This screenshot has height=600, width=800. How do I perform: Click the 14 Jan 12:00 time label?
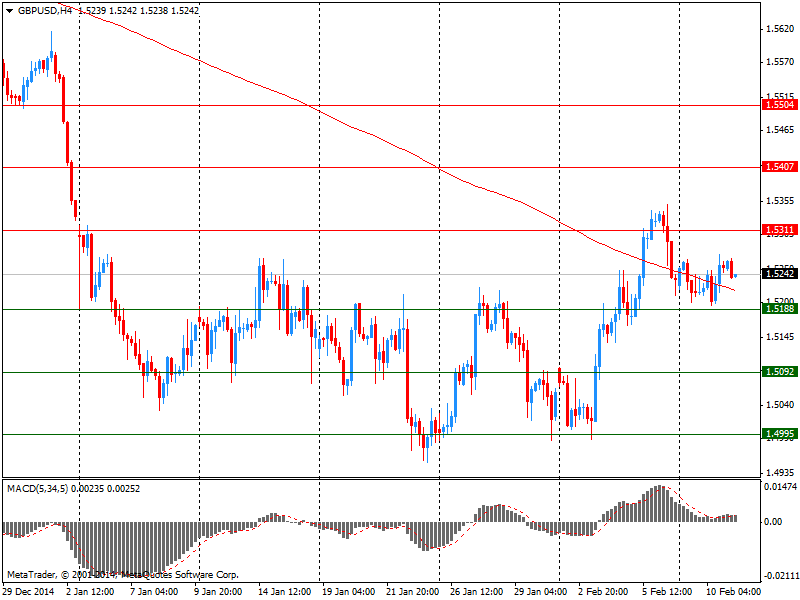click(x=285, y=591)
